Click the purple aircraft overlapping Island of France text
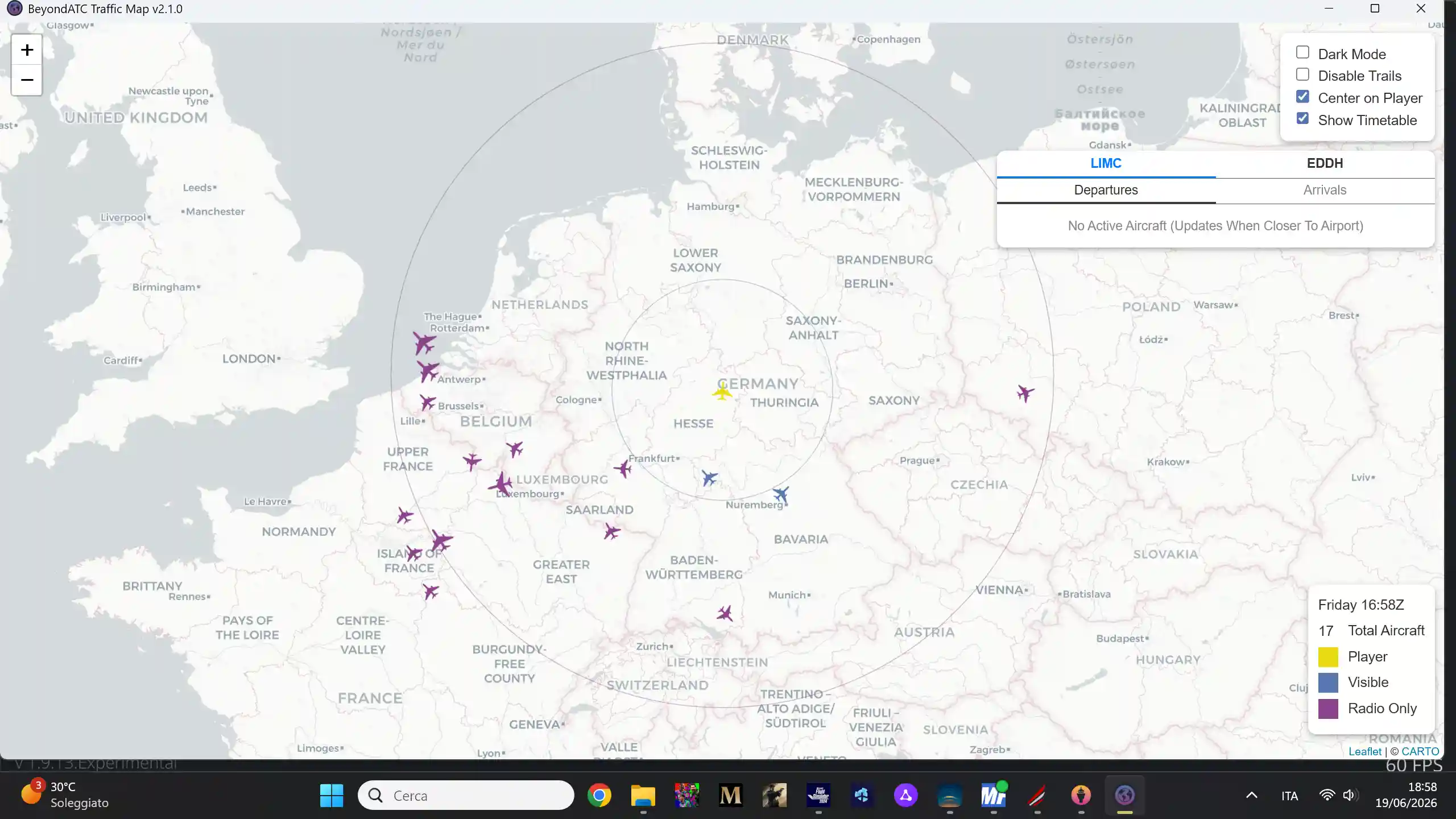The height and width of the screenshot is (819, 1456). pyautogui.click(x=413, y=553)
